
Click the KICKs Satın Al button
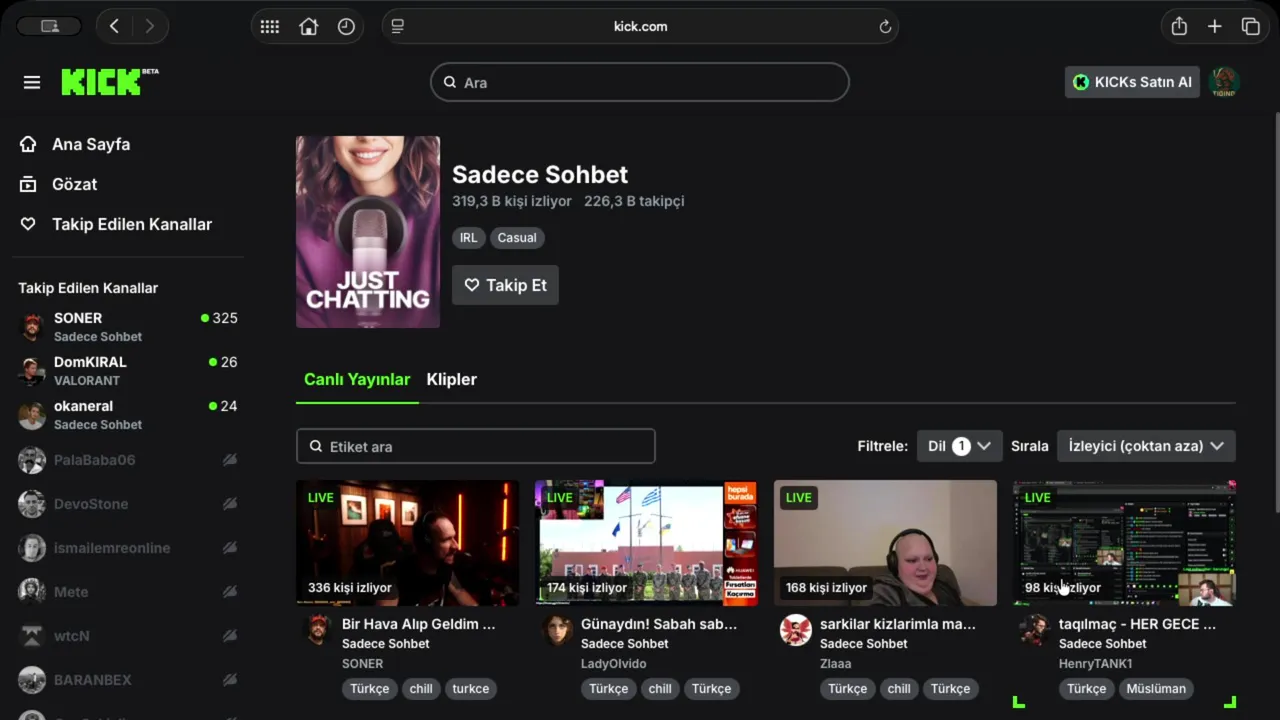[1132, 82]
